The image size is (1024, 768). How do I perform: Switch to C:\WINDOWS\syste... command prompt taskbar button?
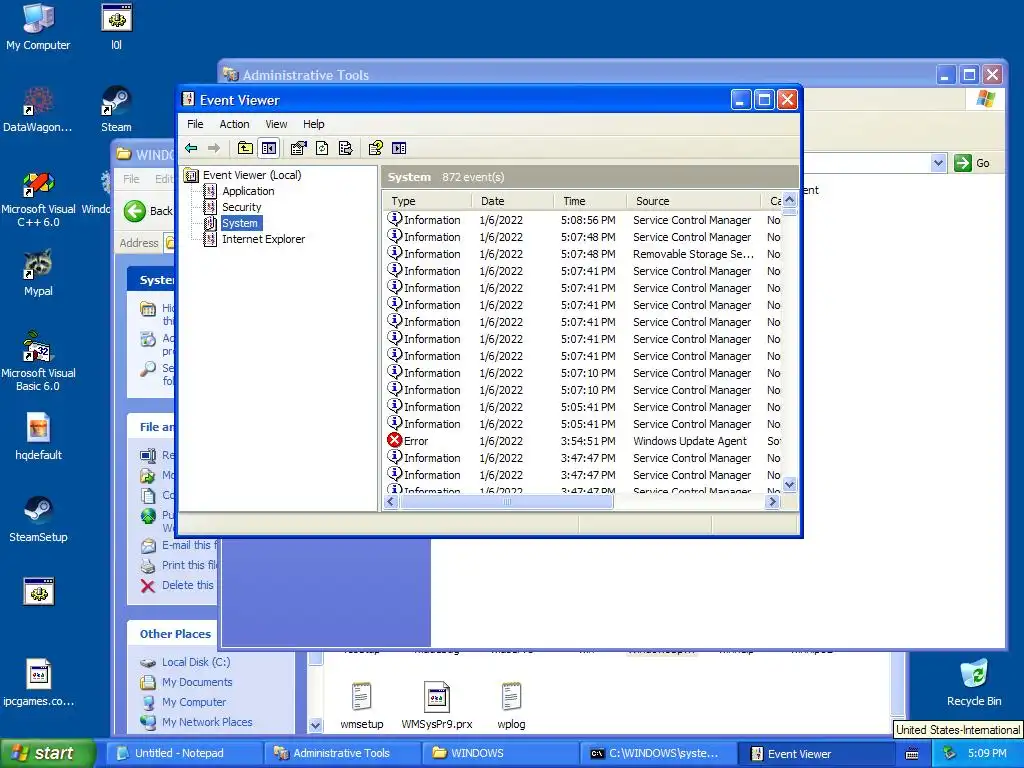pos(658,753)
